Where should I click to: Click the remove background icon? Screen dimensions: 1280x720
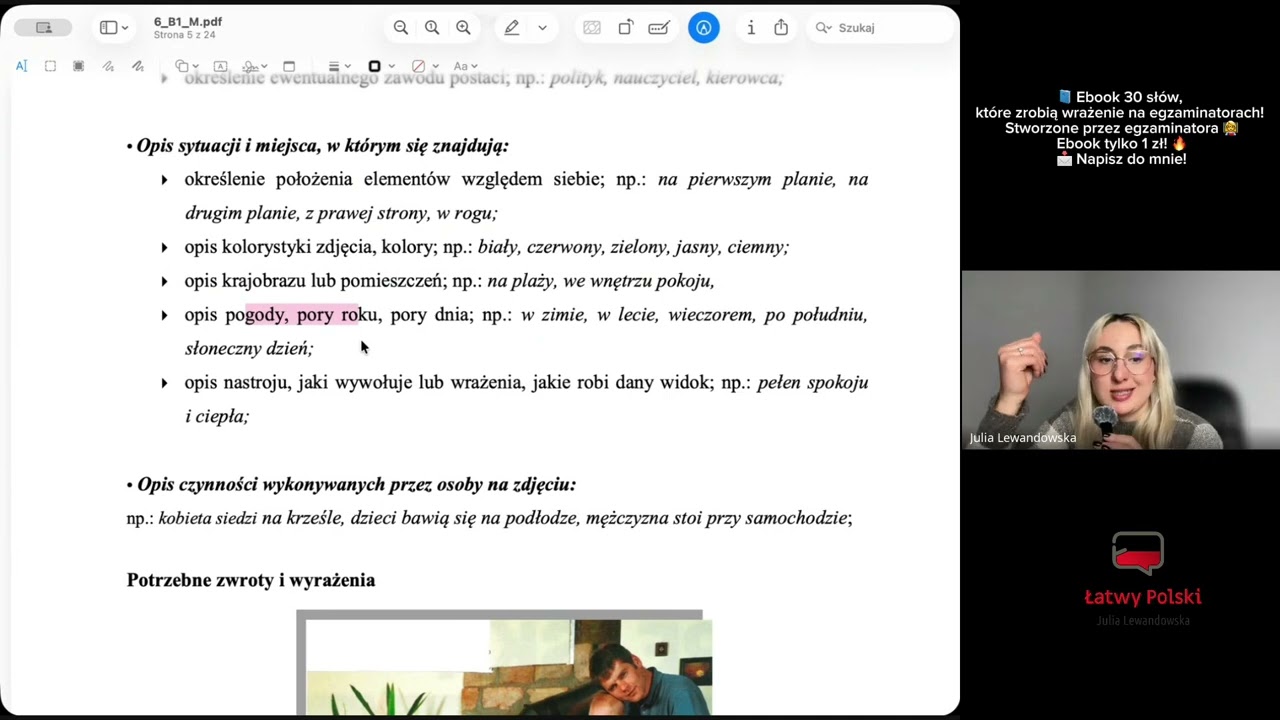(x=592, y=28)
